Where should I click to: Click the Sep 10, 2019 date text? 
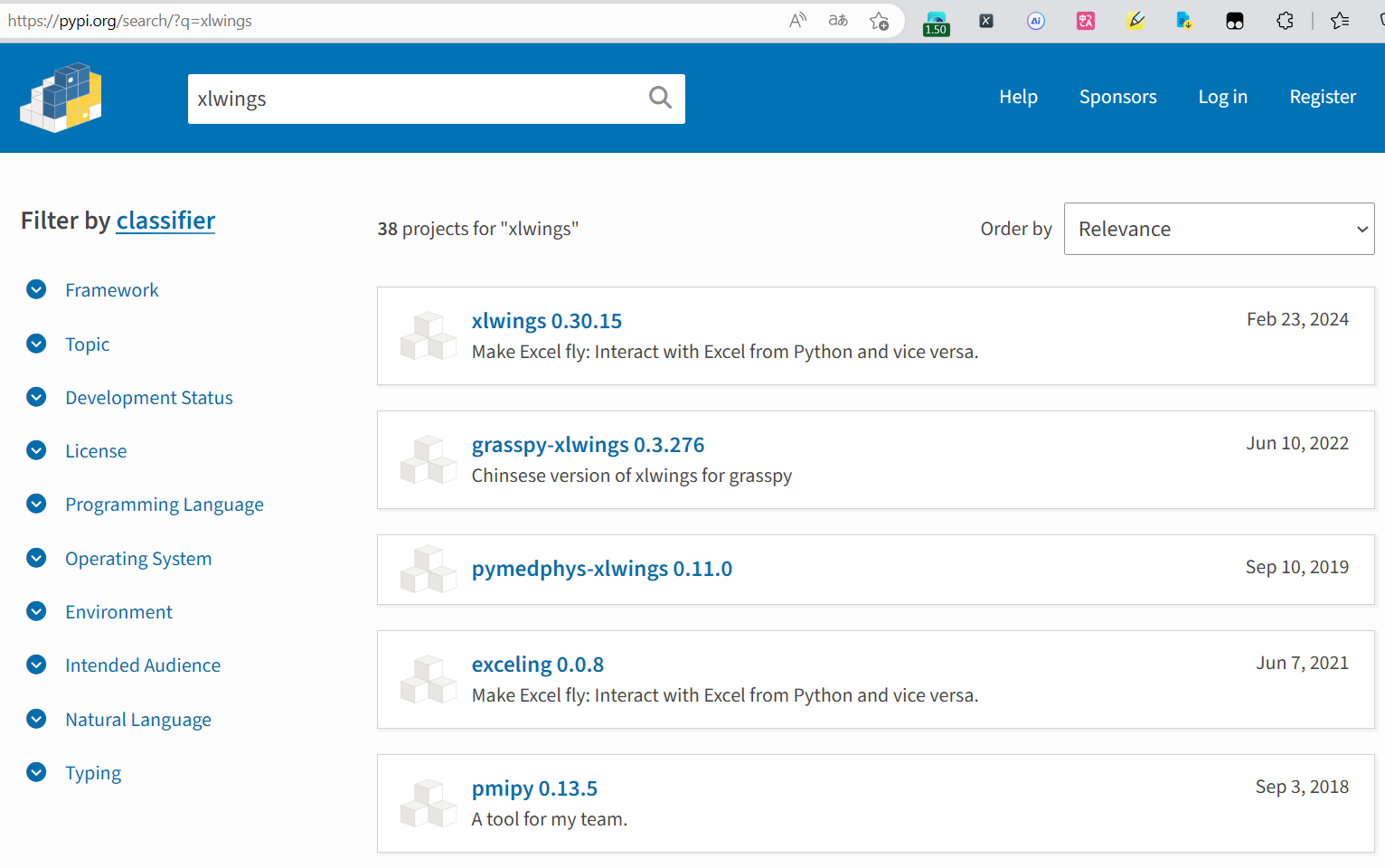pyautogui.click(x=1297, y=567)
